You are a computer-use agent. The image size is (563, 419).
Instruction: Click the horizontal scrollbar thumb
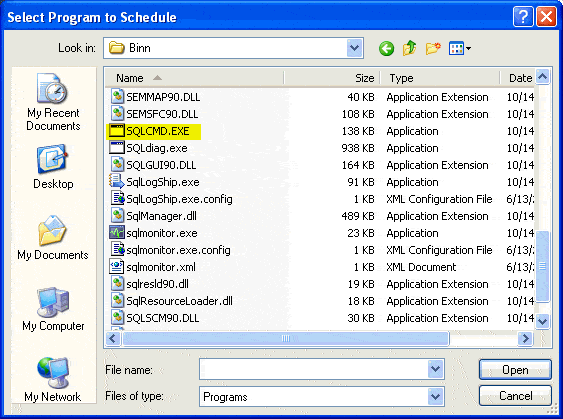tap(285, 338)
